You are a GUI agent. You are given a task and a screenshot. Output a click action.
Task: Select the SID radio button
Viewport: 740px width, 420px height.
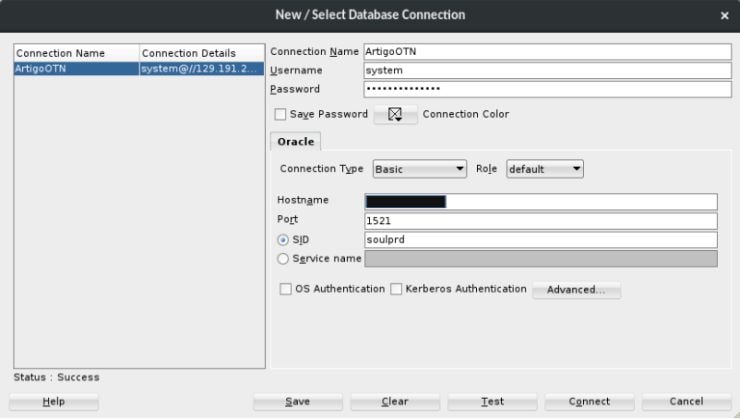tap(283, 240)
